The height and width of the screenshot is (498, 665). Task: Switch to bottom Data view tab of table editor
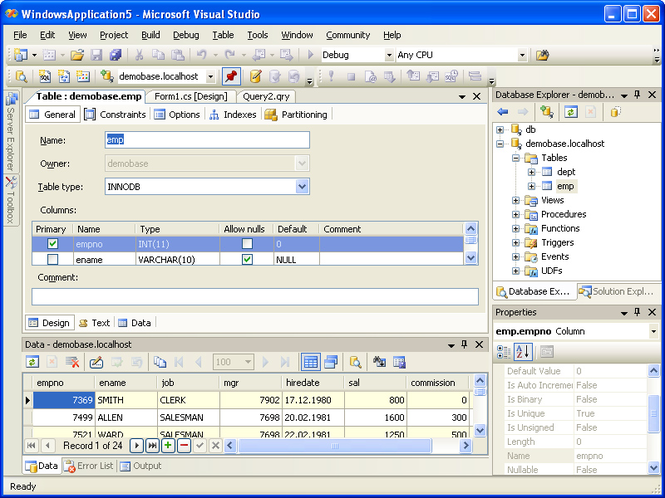135,323
